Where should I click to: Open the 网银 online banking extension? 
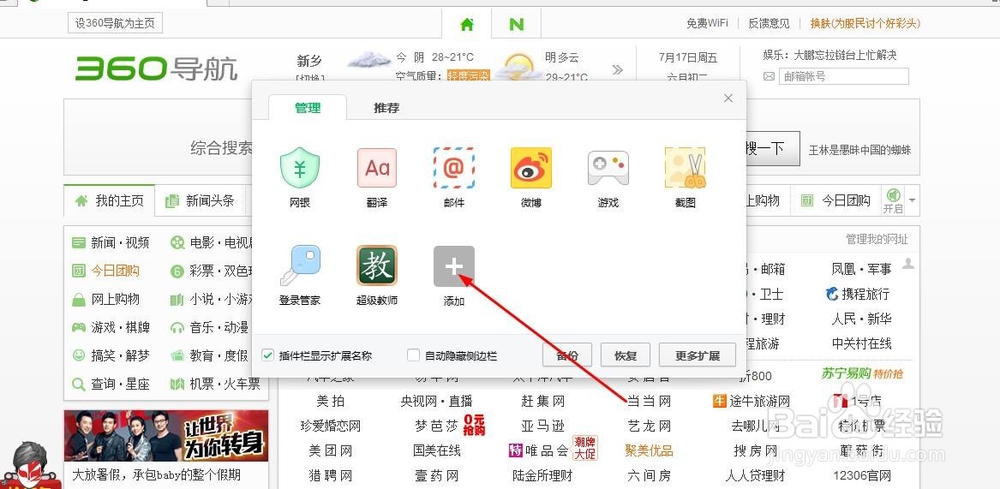(x=300, y=168)
